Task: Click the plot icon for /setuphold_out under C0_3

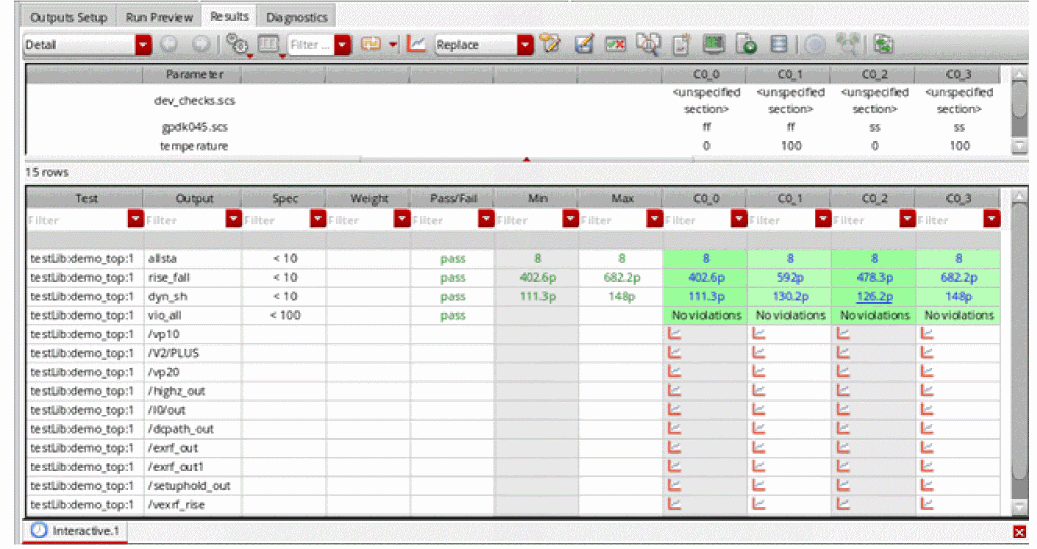Action: pos(927,486)
